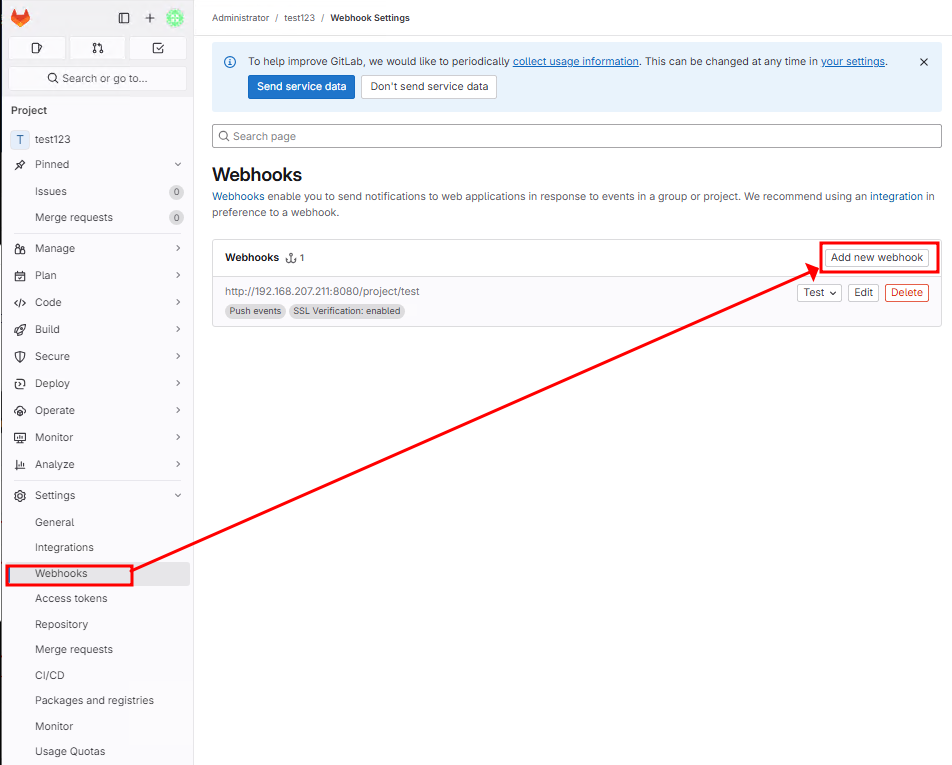
Task: Open the Test webhook dropdown
Action: [x=819, y=293]
